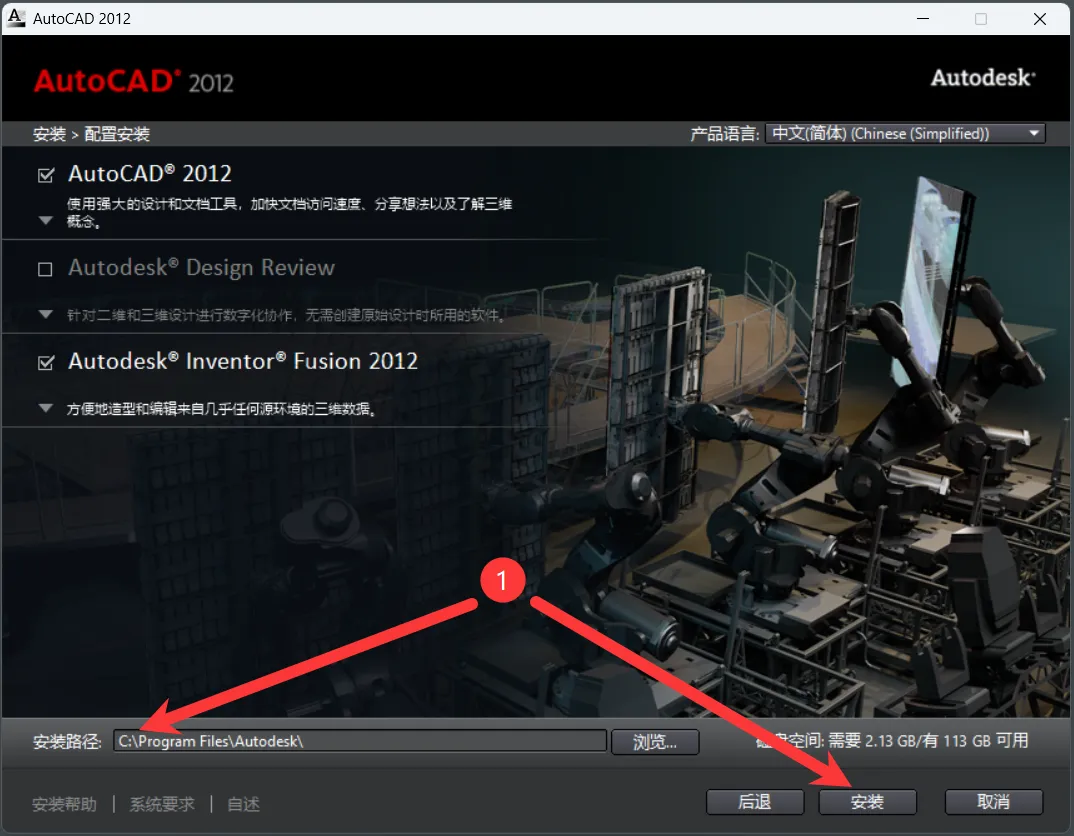Click the 安装 install button
This screenshot has height=836, width=1074.
[867, 802]
